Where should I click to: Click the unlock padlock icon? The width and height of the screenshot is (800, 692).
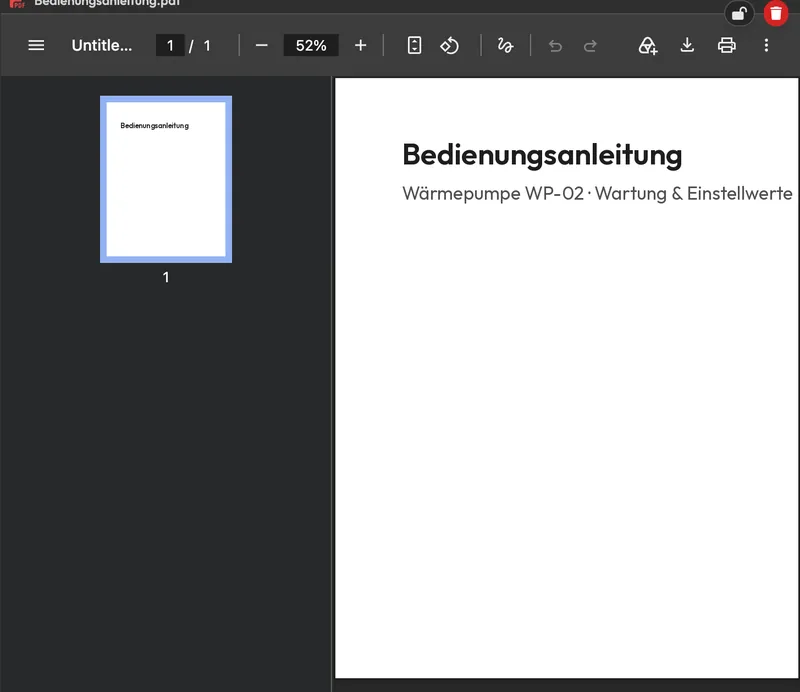(x=739, y=14)
